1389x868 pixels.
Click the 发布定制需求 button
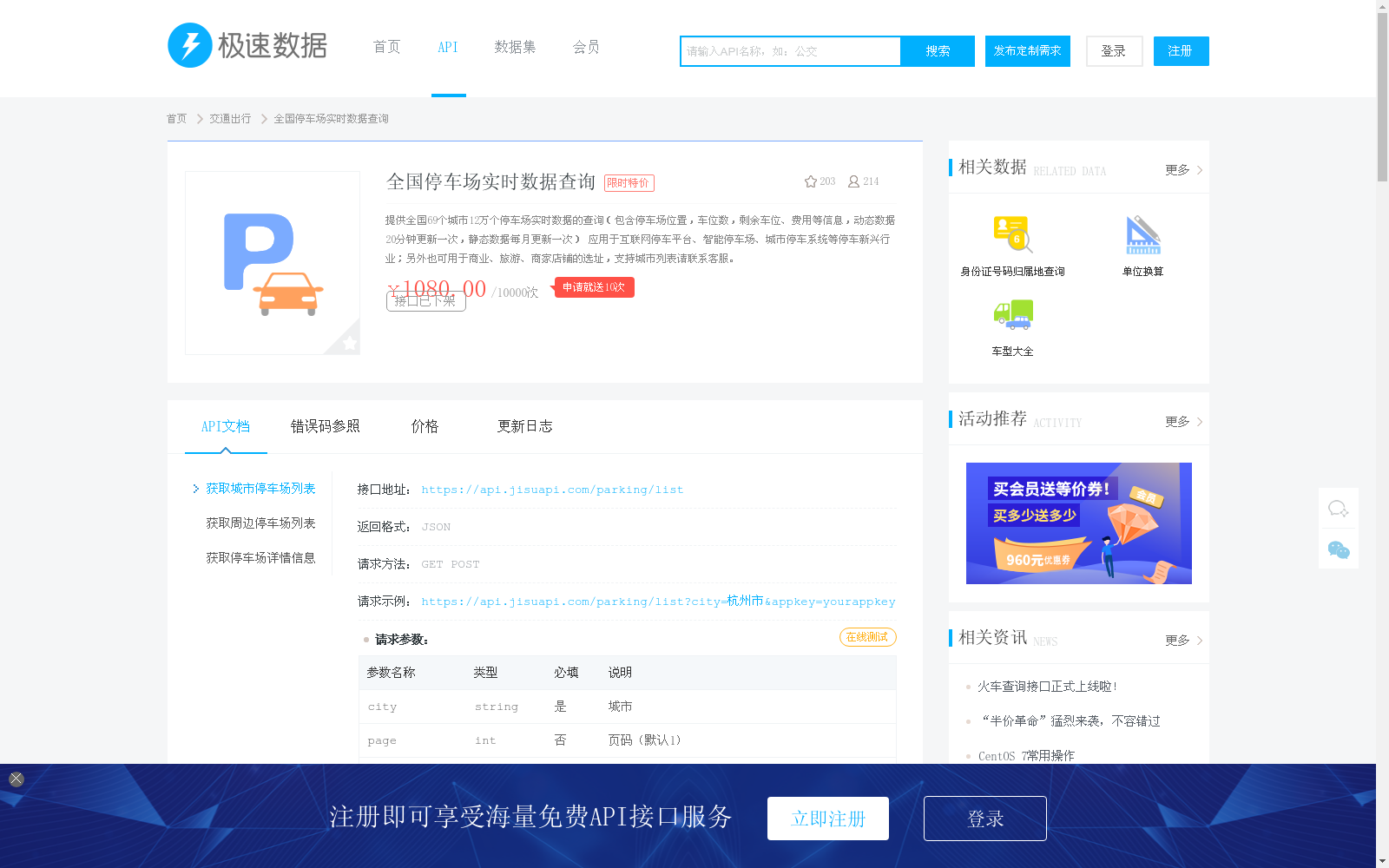point(1027,51)
